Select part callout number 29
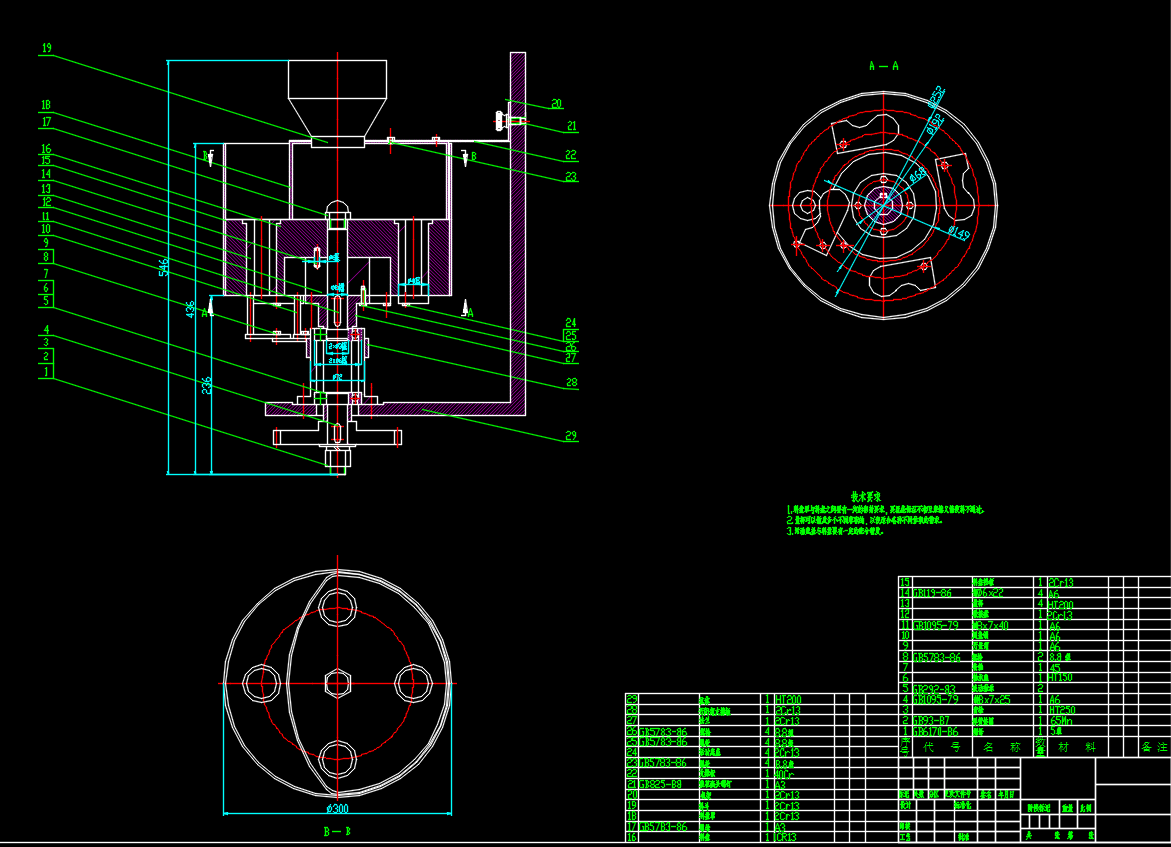1171x847 pixels. click(x=571, y=436)
